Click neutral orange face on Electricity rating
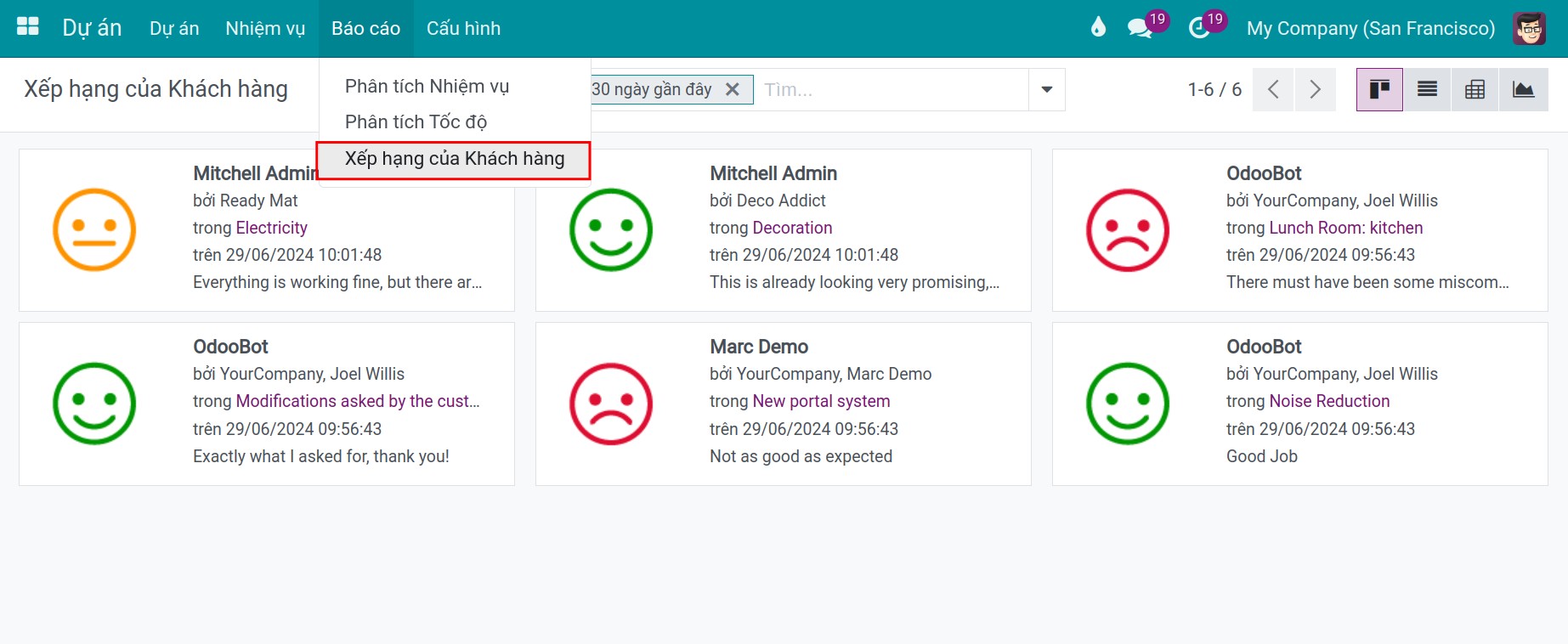The width and height of the screenshot is (1568, 644). pyautogui.click(x=94, y=229)
